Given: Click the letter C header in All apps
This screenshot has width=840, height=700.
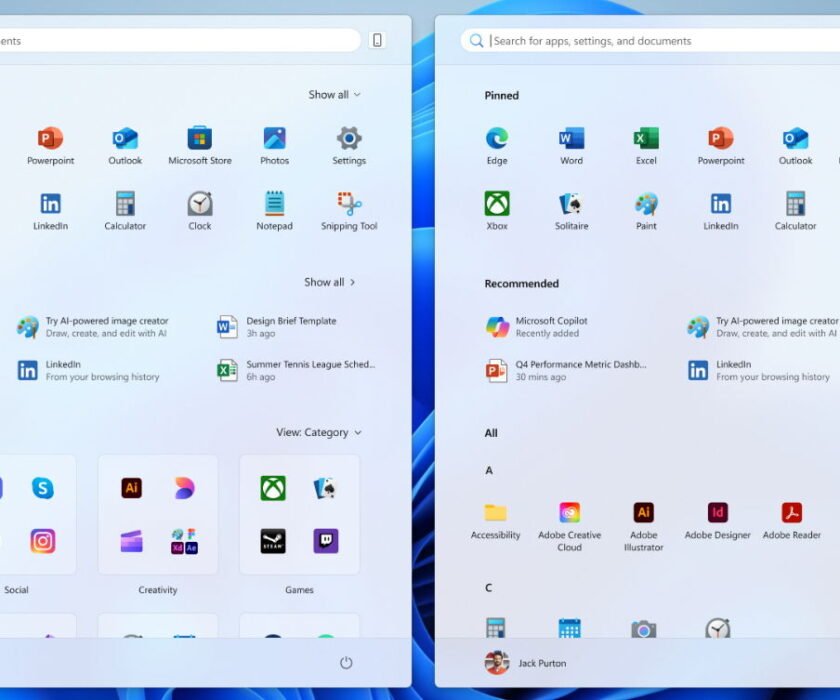Looking at the screenshot, I should [x=489, y=588].
